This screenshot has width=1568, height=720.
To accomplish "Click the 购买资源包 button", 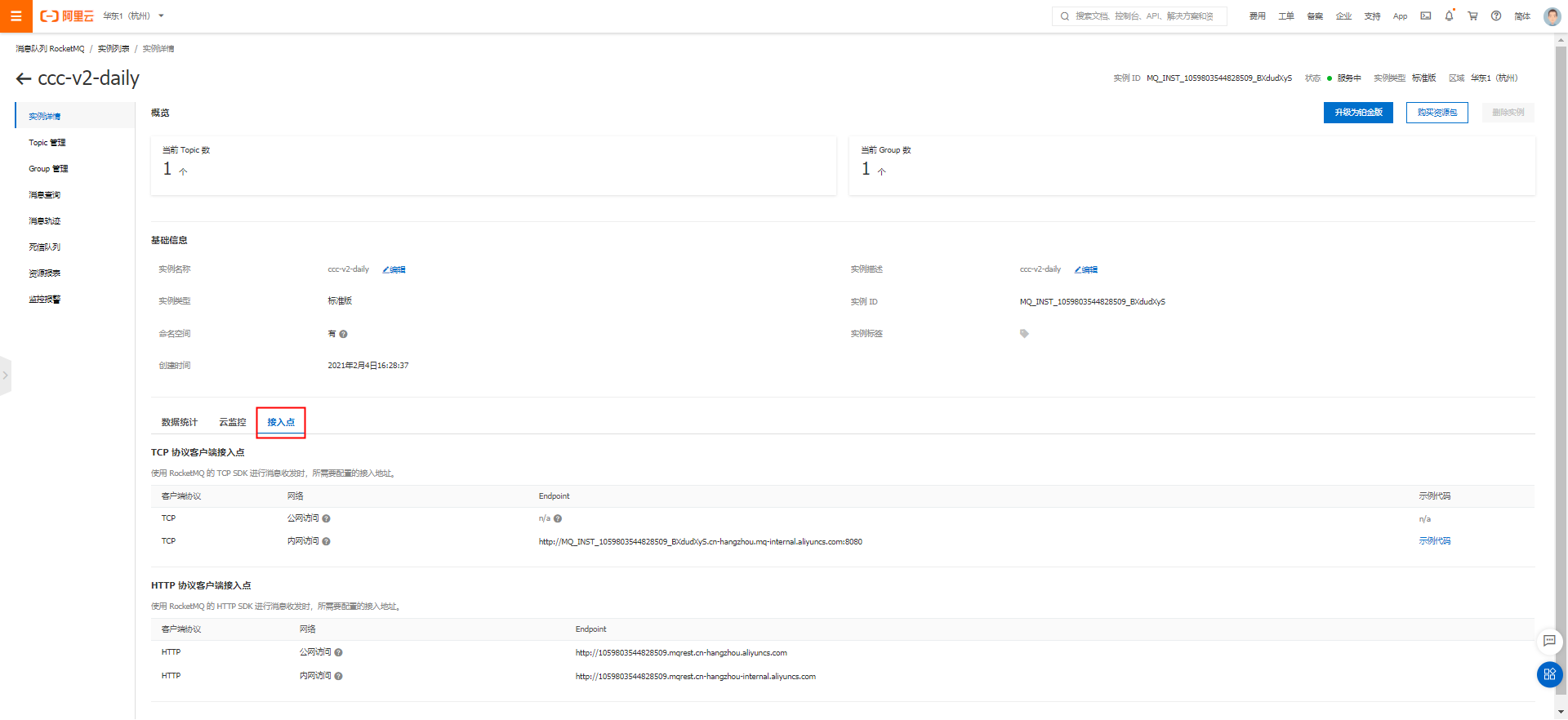I will tap(1437, 113).
